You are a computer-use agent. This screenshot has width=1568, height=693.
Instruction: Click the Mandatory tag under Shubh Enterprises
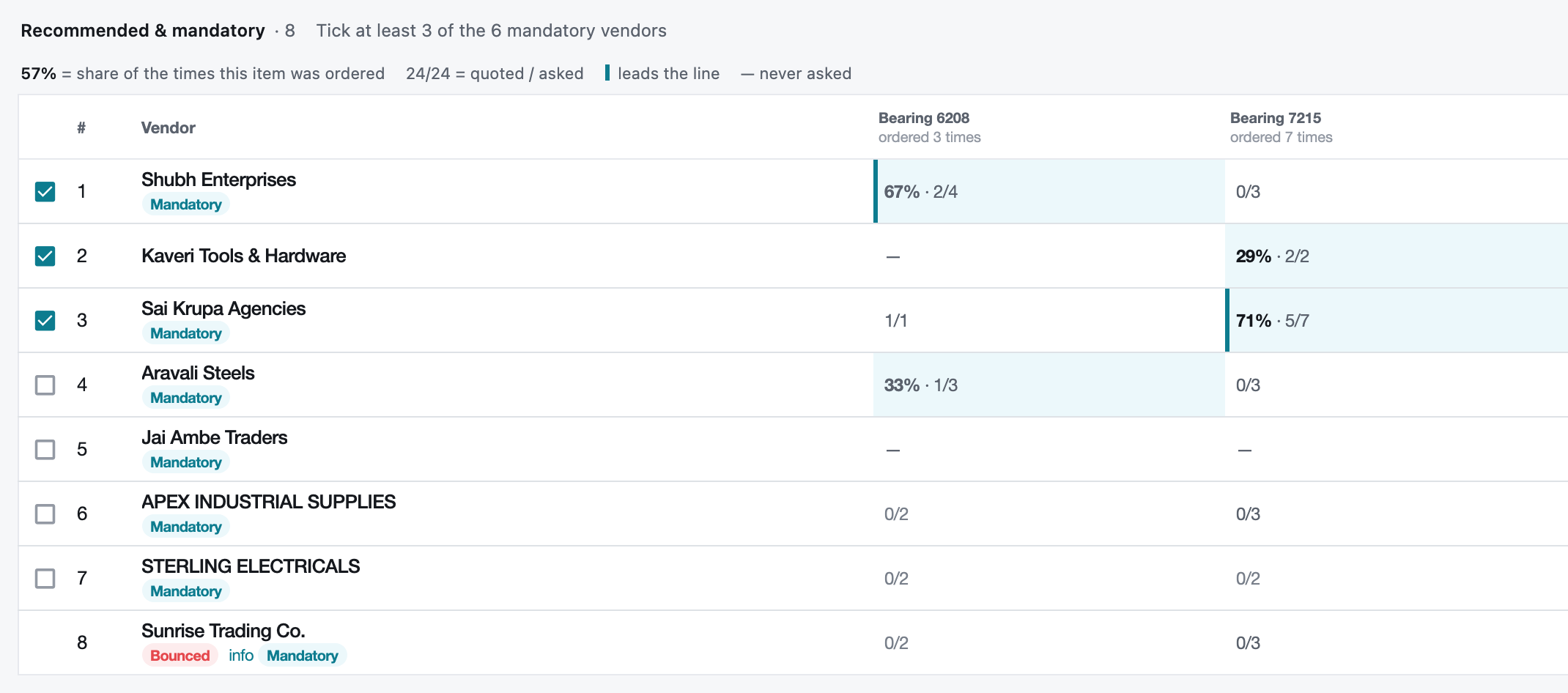tap(186, 204)
